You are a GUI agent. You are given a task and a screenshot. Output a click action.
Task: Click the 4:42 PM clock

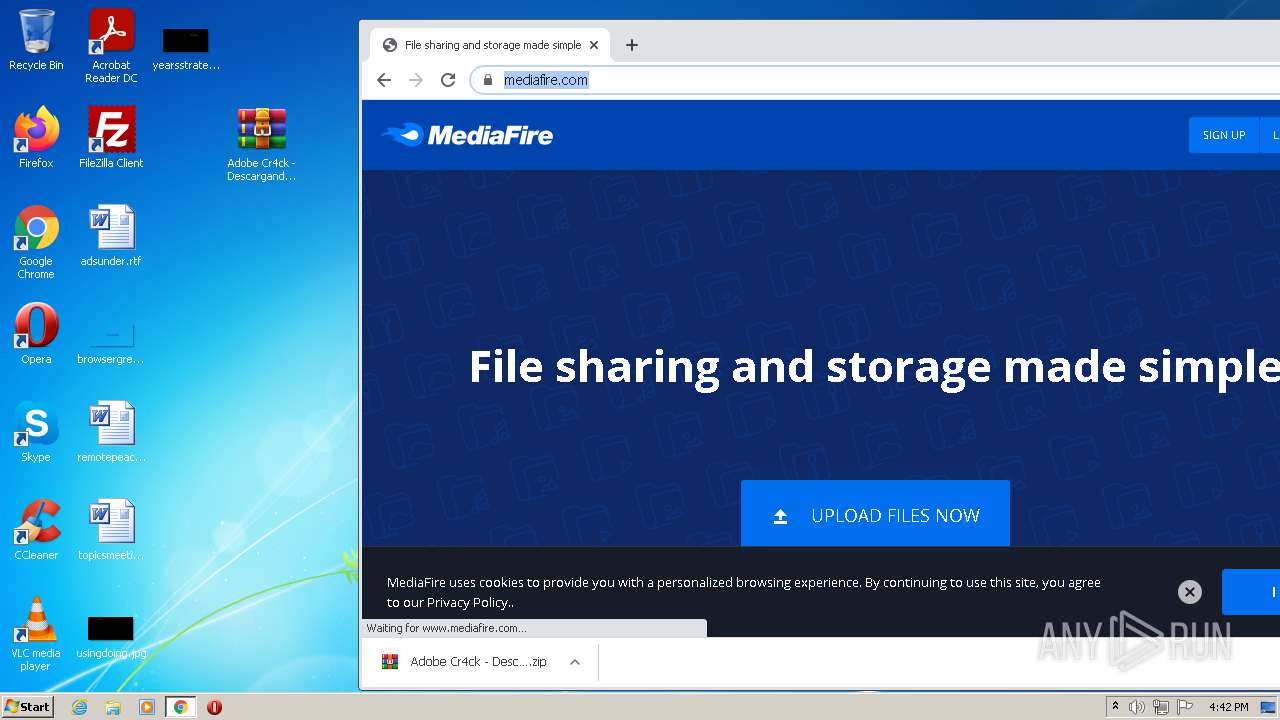1228,707
